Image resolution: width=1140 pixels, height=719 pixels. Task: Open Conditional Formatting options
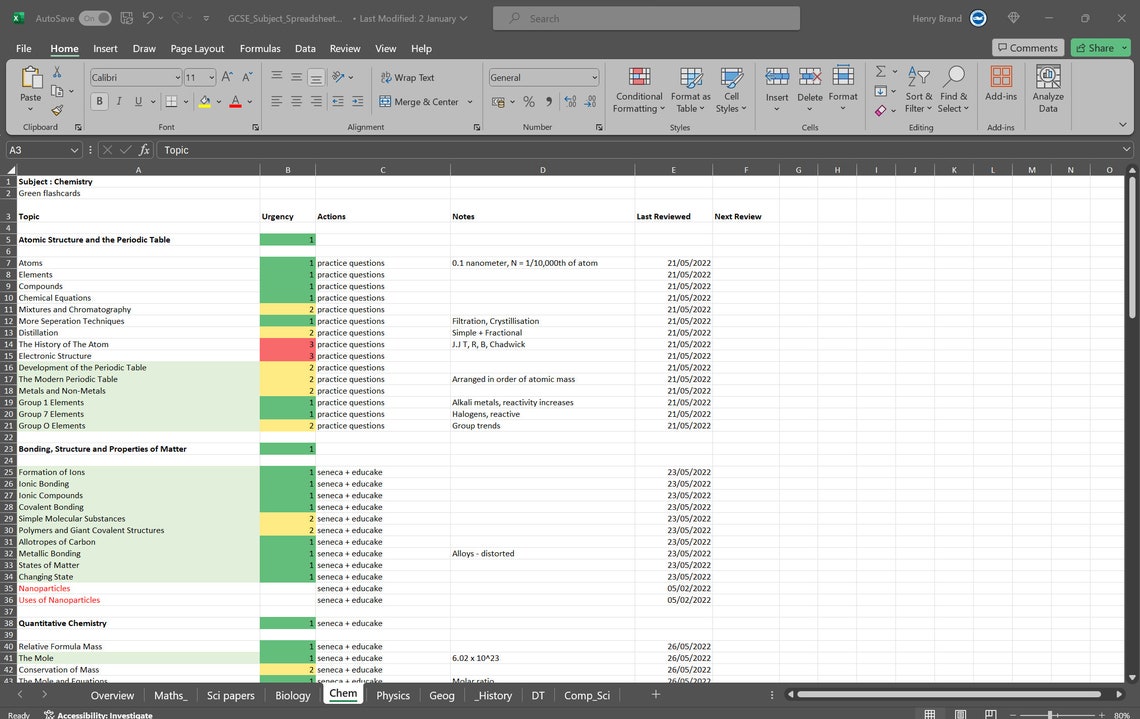coord(639,89)
